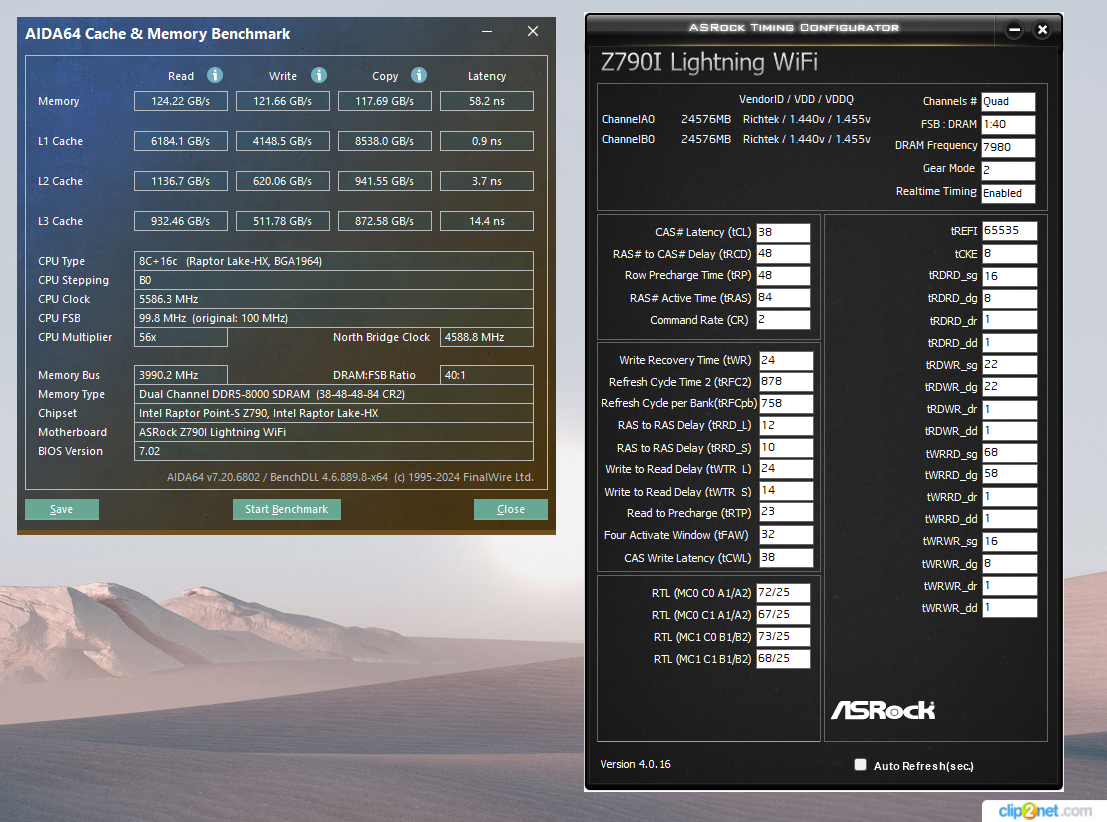This screenshot has width=1107, height=822.
Task: Click the Save button in AIDA64
Action: 61,509
